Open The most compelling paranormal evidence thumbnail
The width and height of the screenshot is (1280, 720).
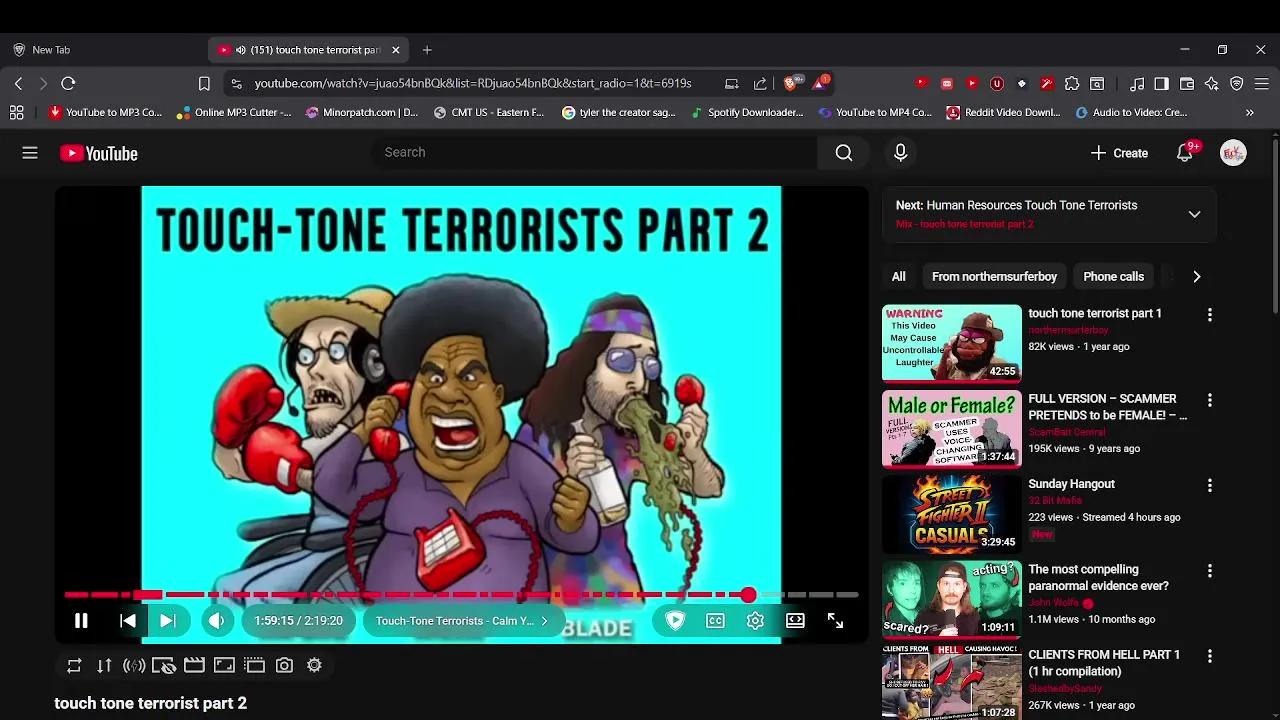tap(951, 599)
